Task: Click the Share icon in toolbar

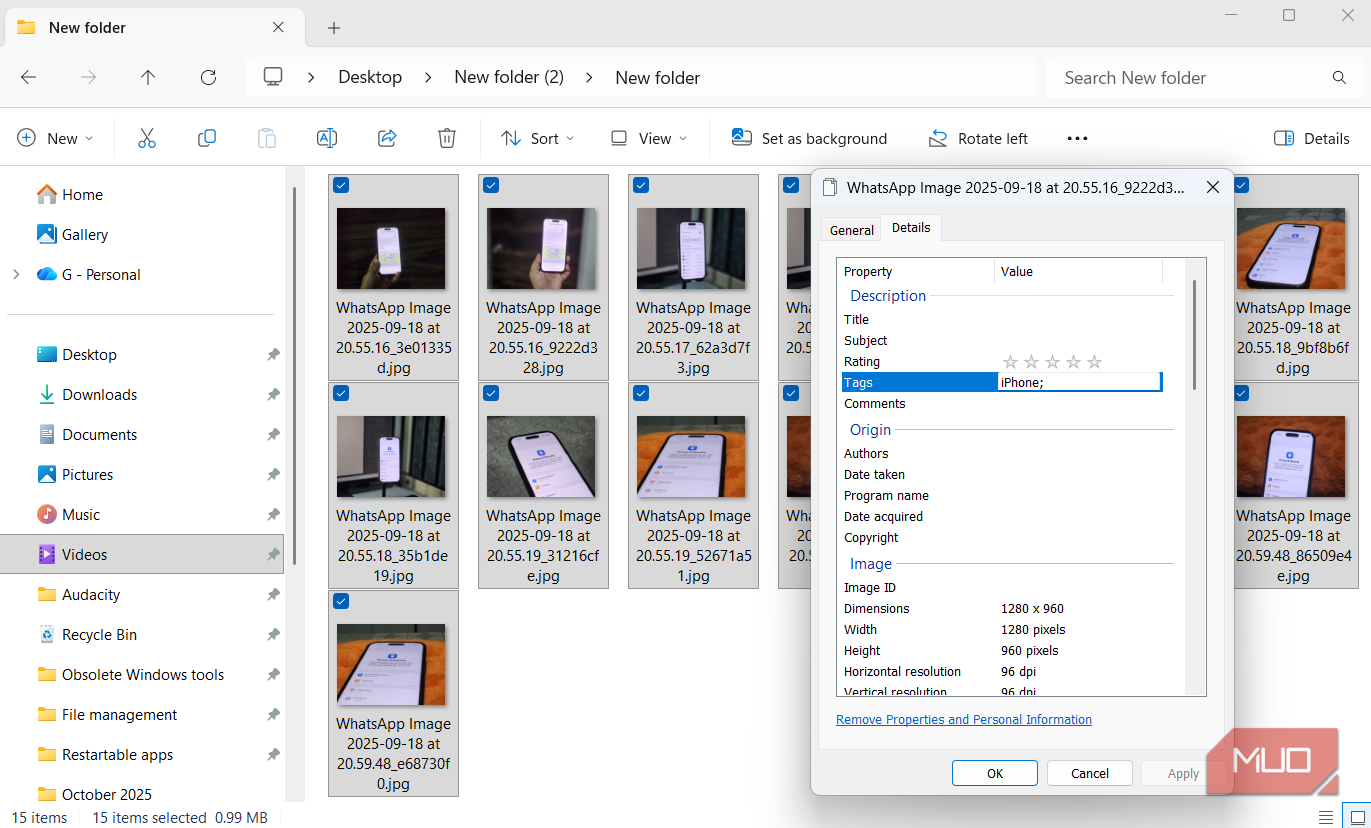Action: pyautogui.click(x=387, y=138)
